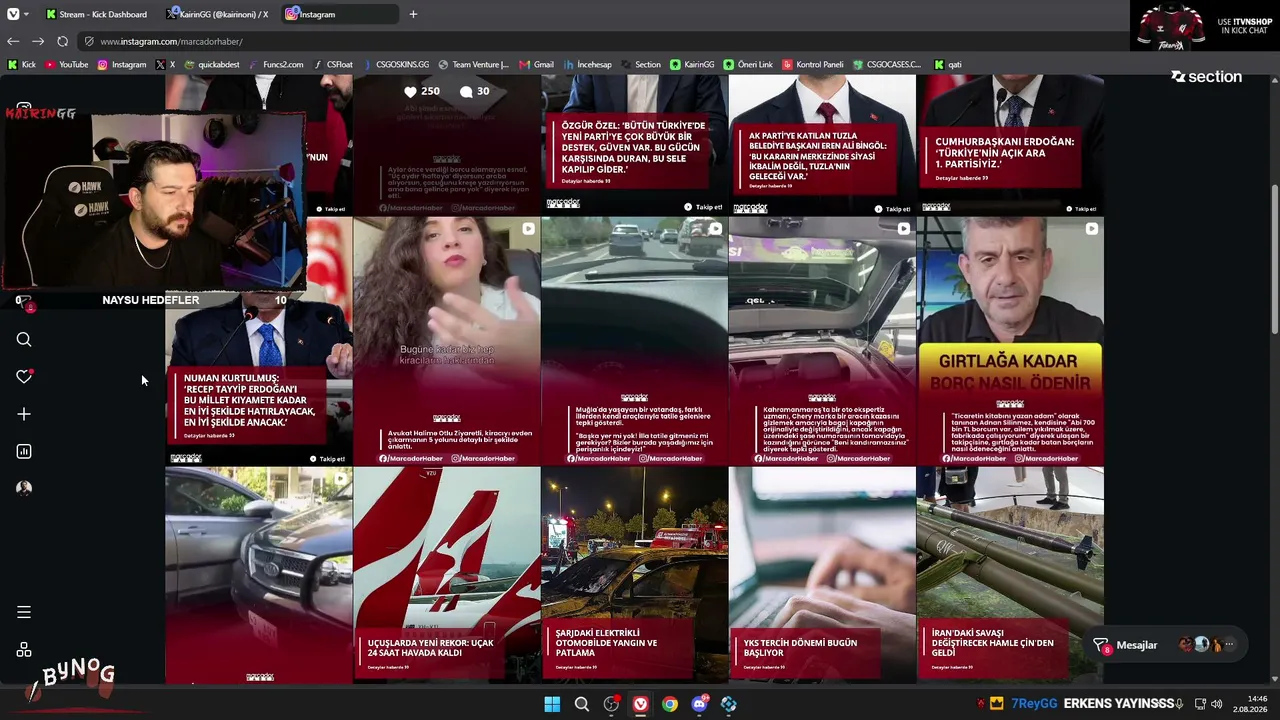The width and height of the screenshot is (1280, 720).
Task: Open the X bookmark
Action: pyautogui.click(x=165, y=64)
